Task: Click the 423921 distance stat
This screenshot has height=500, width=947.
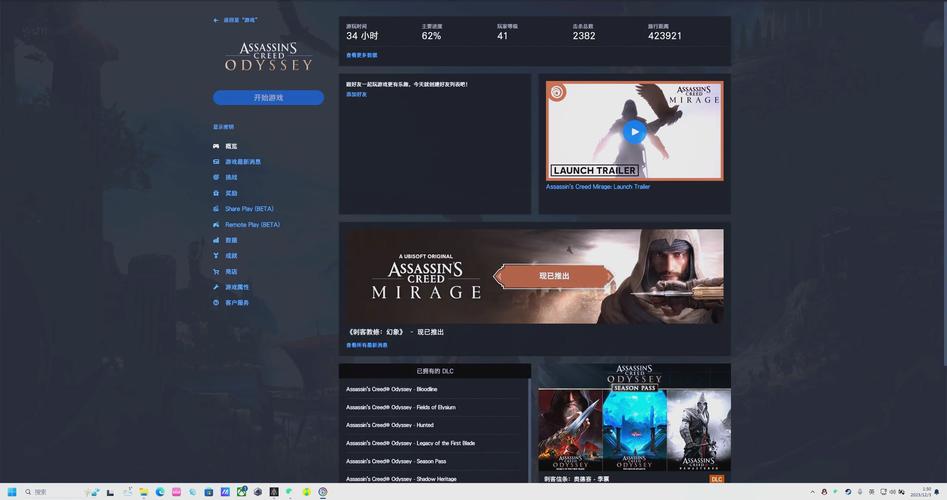Action: [664, 36]
